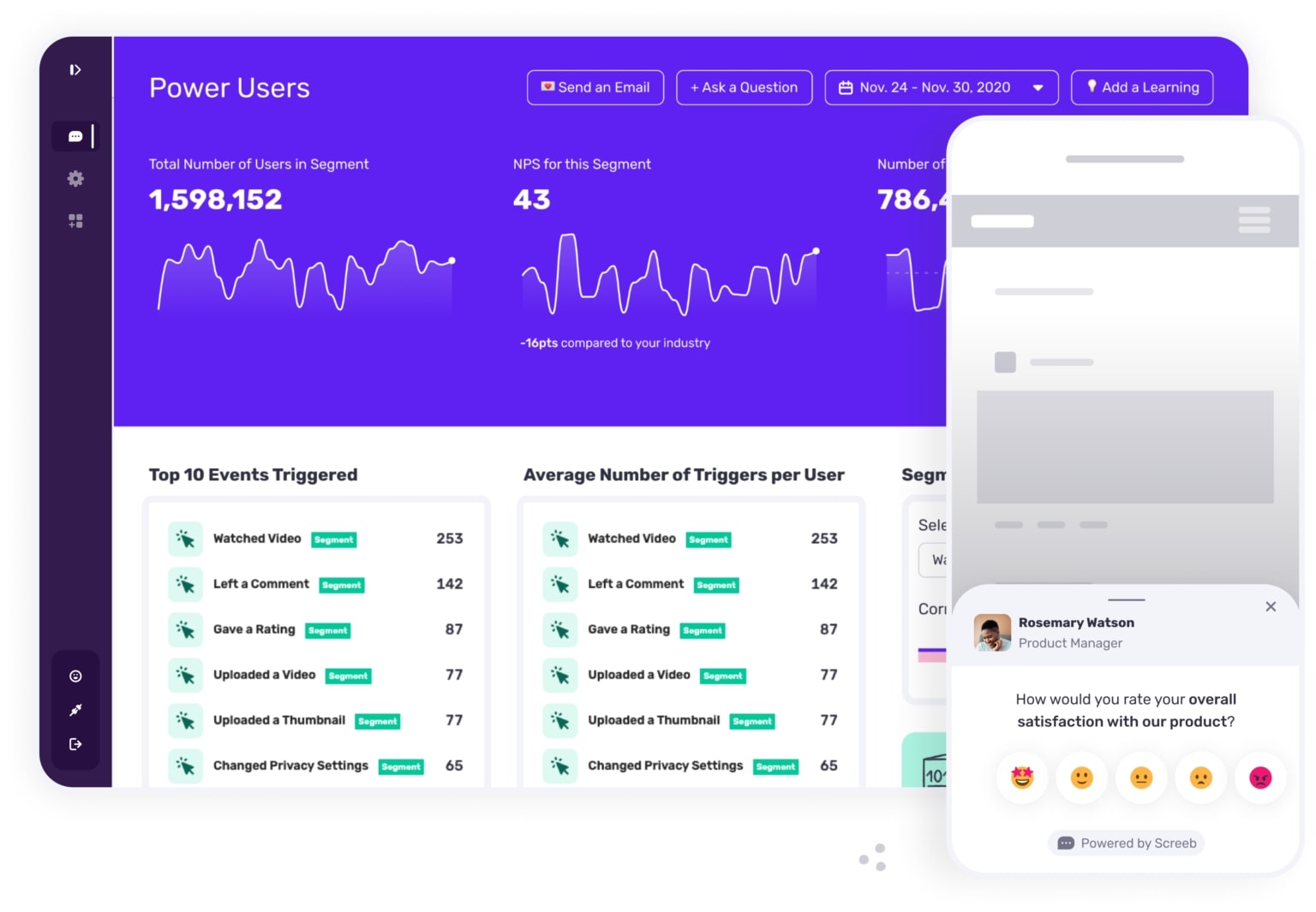1316x912 pixels.
Task: Click Left a Comment icon in Top 10 Events
Action: (185, 584)
